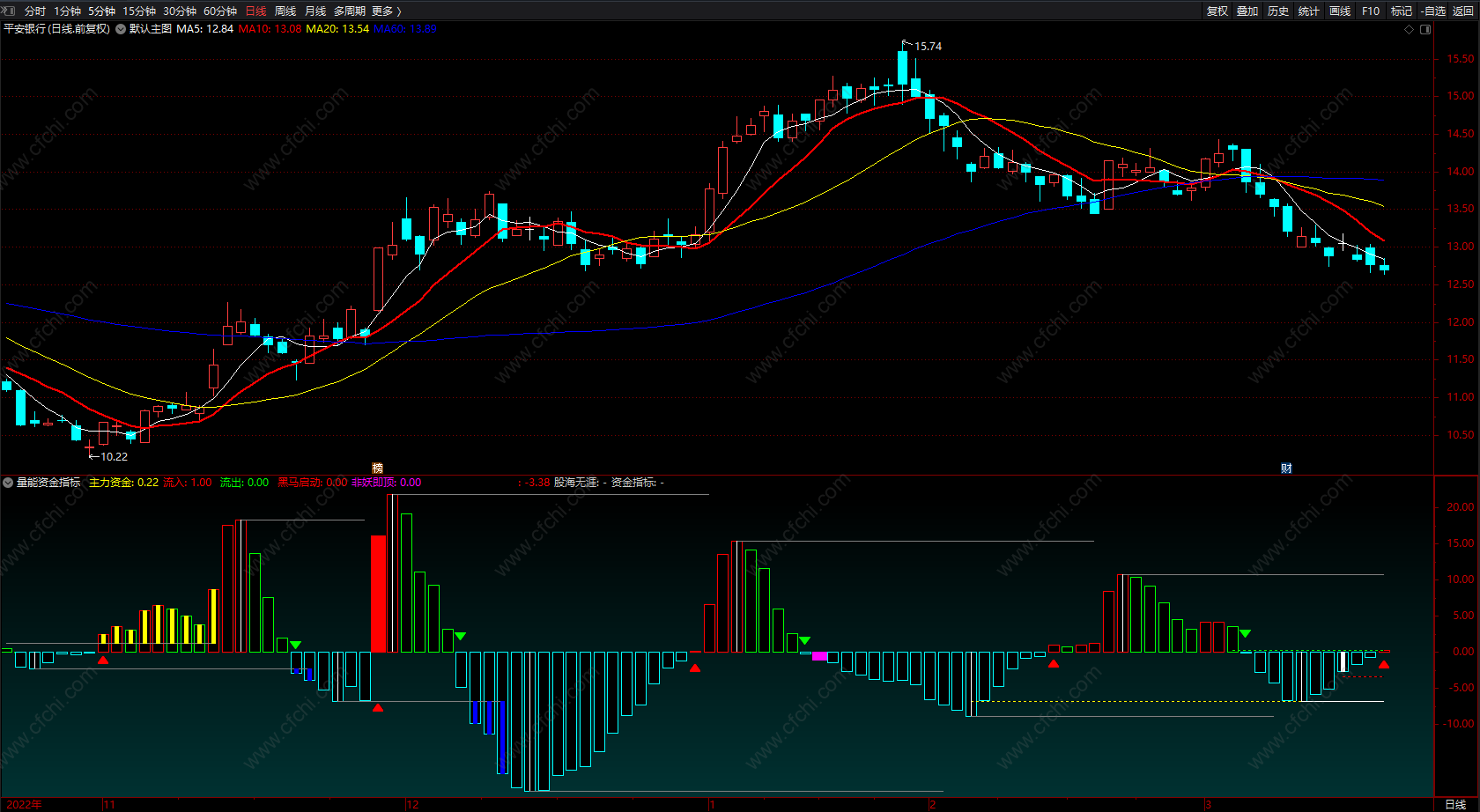Click the 12 month marker on time axis
This screenshot has width=1480, height=812.
412,805
